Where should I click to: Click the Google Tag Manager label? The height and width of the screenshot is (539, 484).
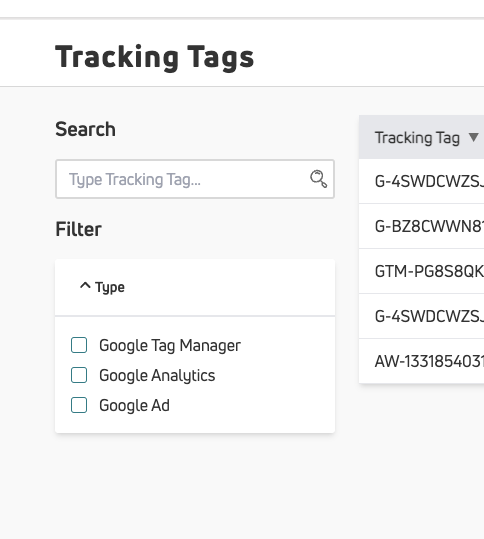[x=170, y=345]
